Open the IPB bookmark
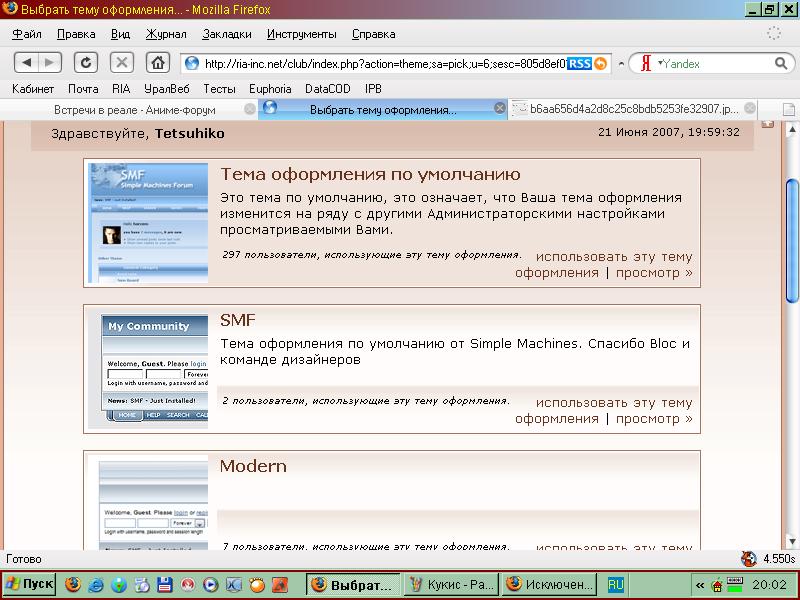This screenshot has height=600, width=800. pyautogui.click(x=373, y=89)
